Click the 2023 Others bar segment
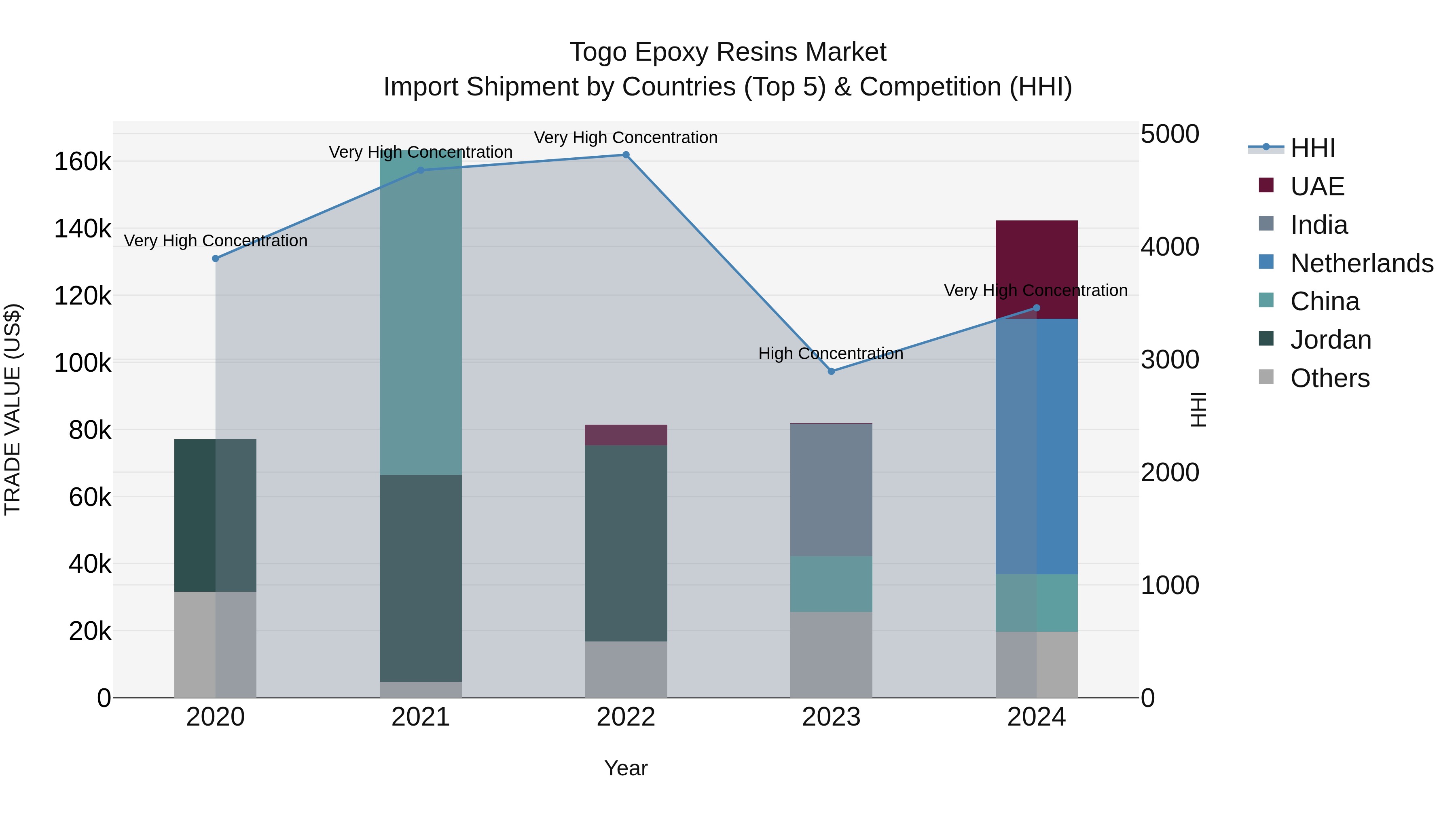The width and height of the screenshot is (1456, 819). point(831,654)
